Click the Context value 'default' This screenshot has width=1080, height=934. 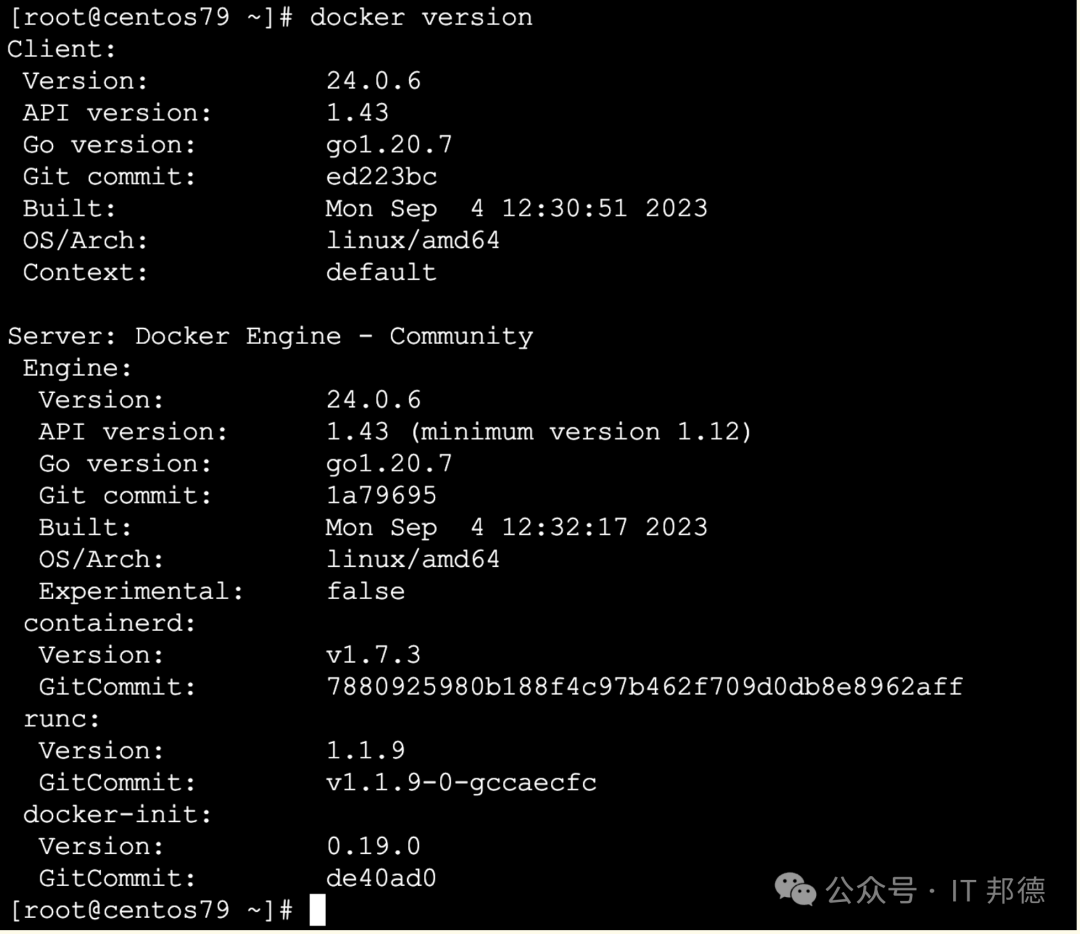click(x=382, y=272)
